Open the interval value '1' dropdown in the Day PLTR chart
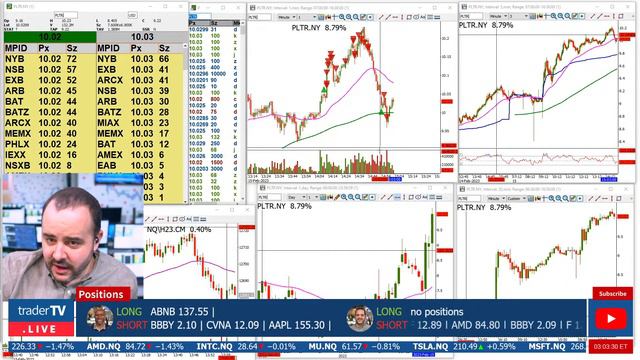 [x=313, y=198]
